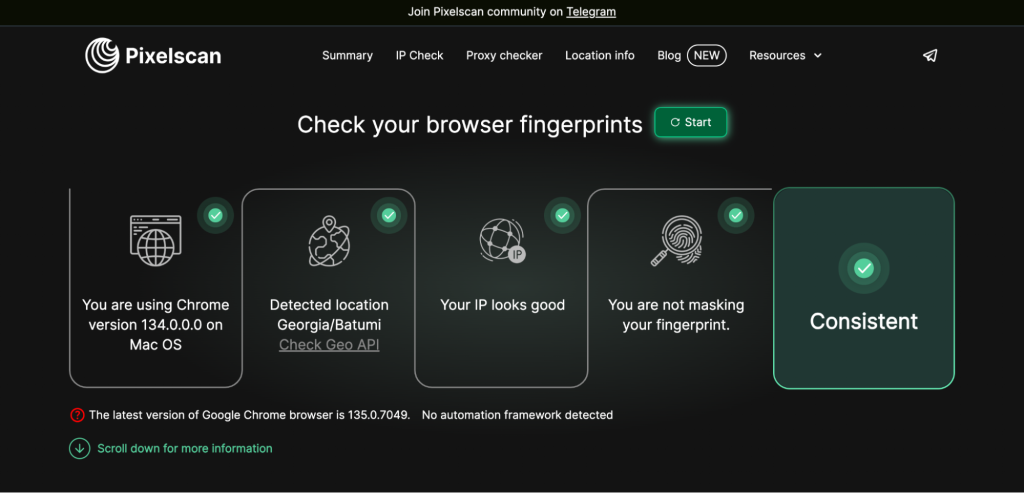The width and height of the screenshot is (1024, 493).
Task: Click the NEW badge next to Blog
Action: pyautogui.click(x=707, y=56)
